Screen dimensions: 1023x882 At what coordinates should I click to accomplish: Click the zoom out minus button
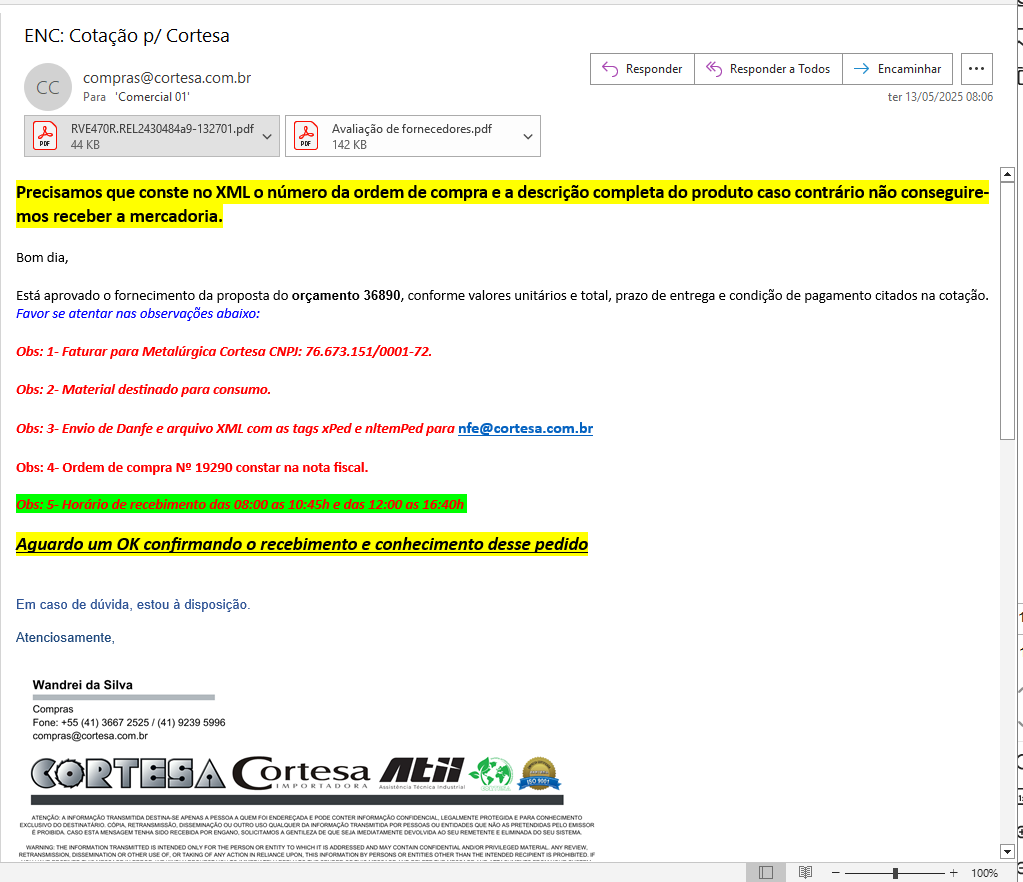pyautogui.click(x=835, y=872)
